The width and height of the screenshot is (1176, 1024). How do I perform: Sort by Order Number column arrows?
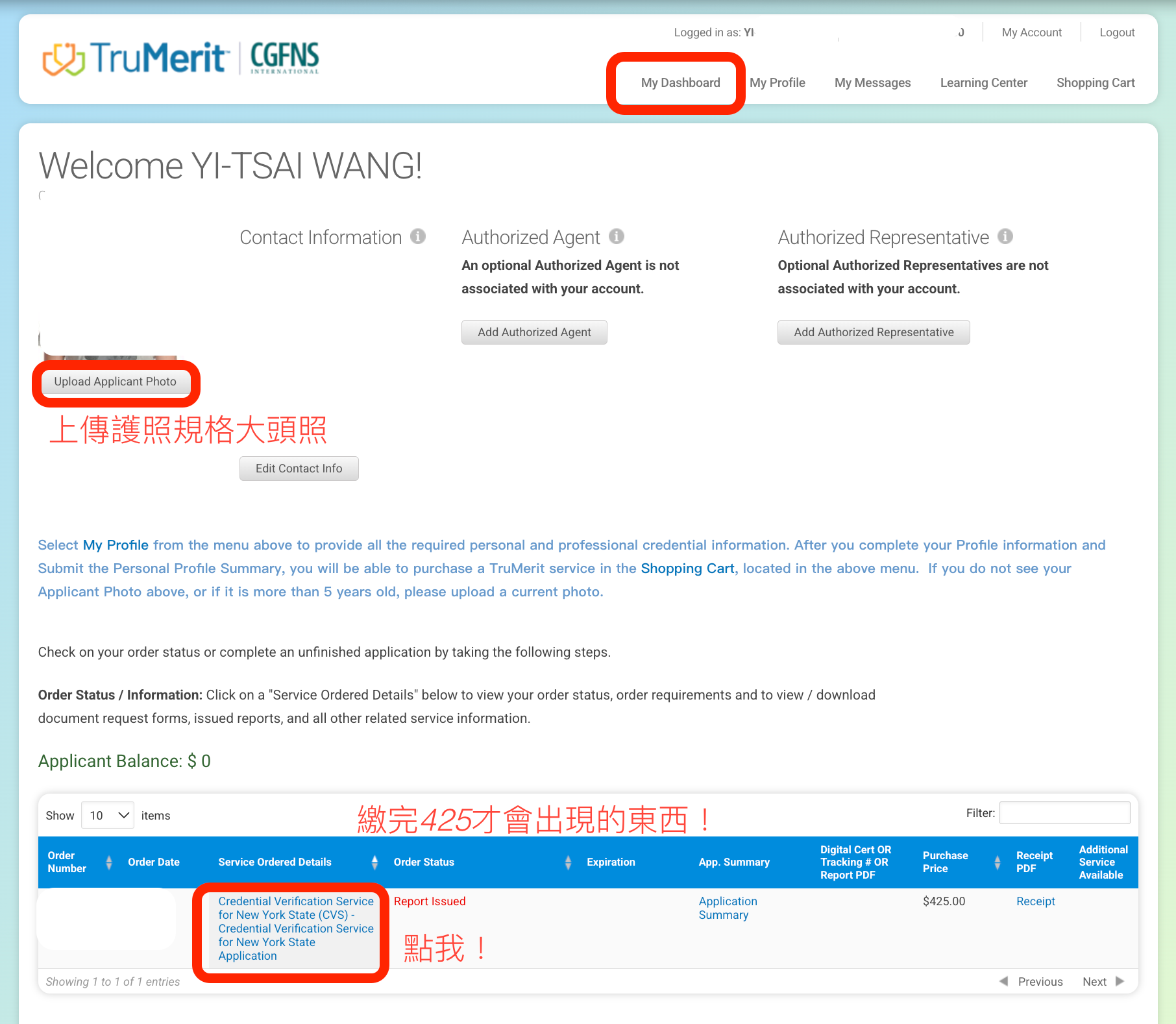click(108, 862)
